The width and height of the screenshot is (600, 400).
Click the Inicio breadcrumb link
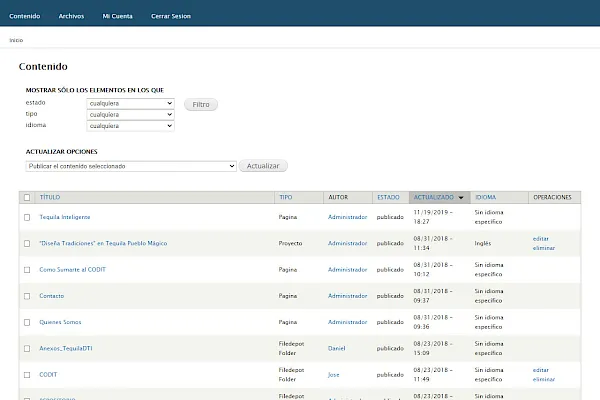click(x=16, y=40)
